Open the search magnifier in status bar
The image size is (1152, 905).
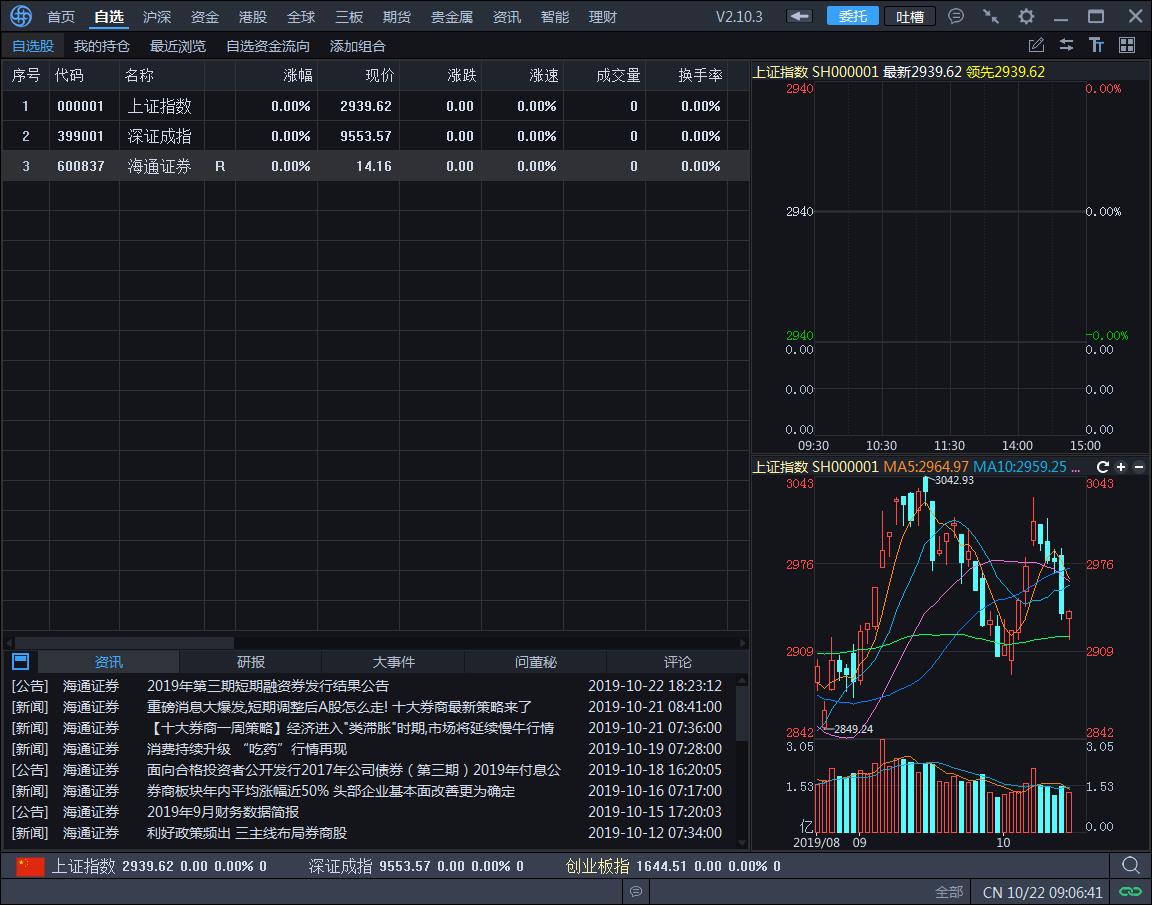coord(1130,866)
